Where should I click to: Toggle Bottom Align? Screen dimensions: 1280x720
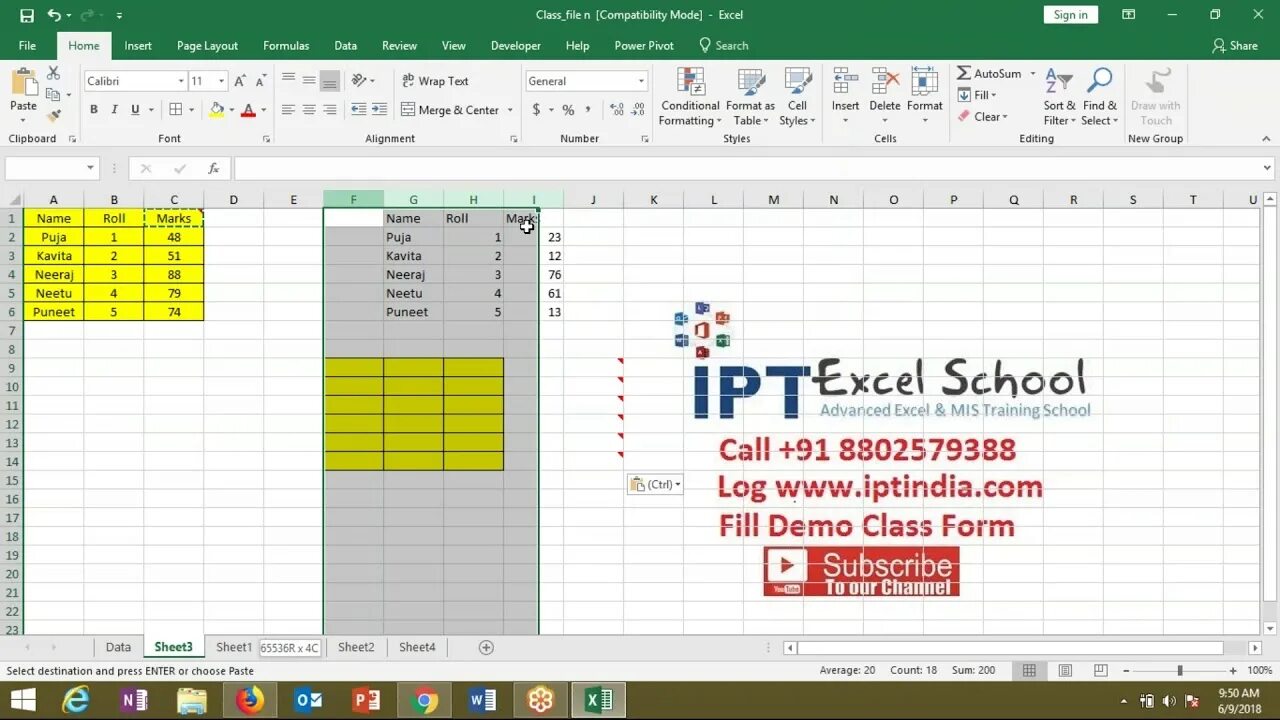pos(330,81)
